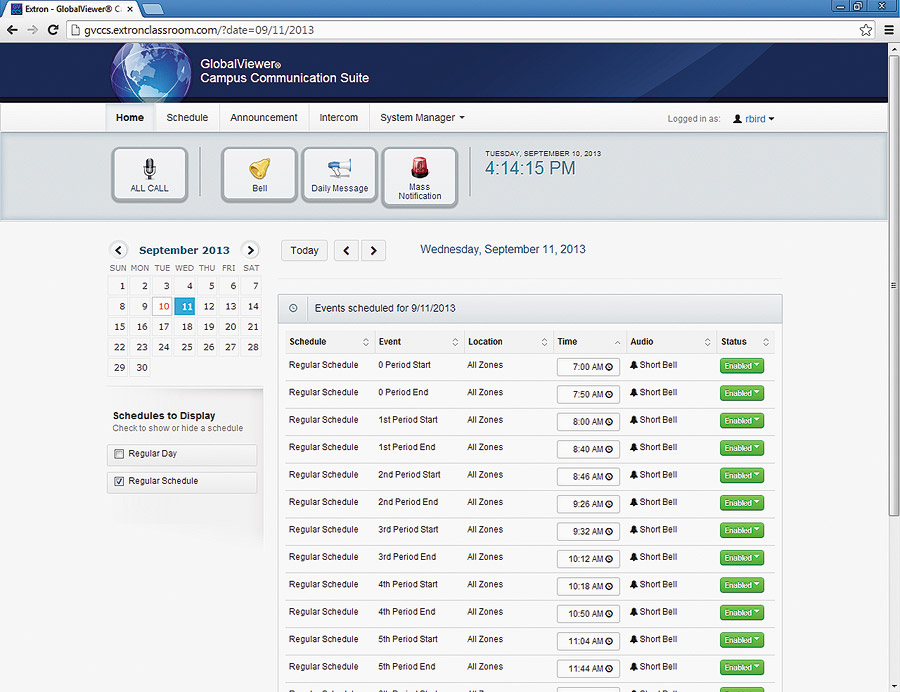The height and width of the screenshot is (692, 900).
Task: Open a new browser tab
Action: tap(153, 9)
